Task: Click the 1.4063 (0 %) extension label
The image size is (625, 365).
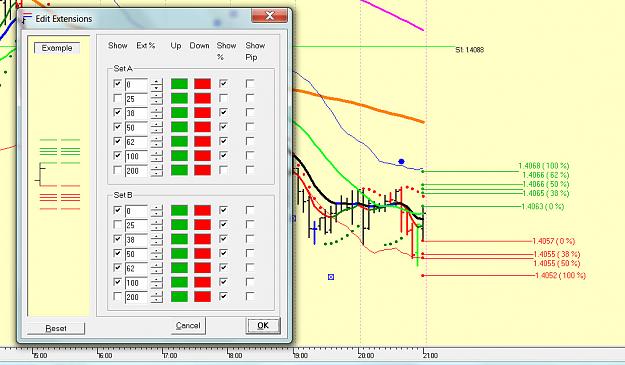Action: pos(542,206)
